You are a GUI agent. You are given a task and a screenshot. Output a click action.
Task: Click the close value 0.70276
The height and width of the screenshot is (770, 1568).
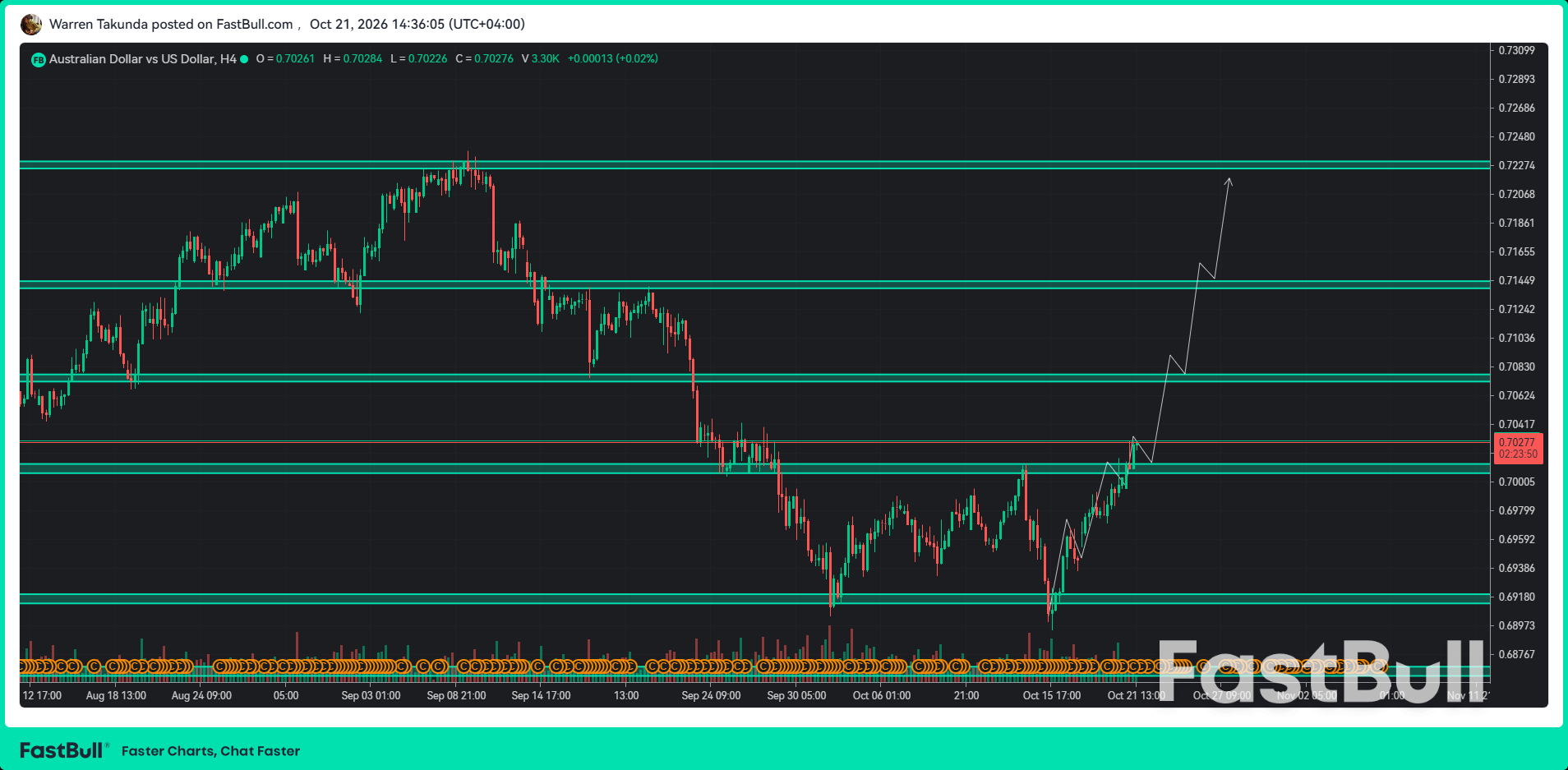494,59
